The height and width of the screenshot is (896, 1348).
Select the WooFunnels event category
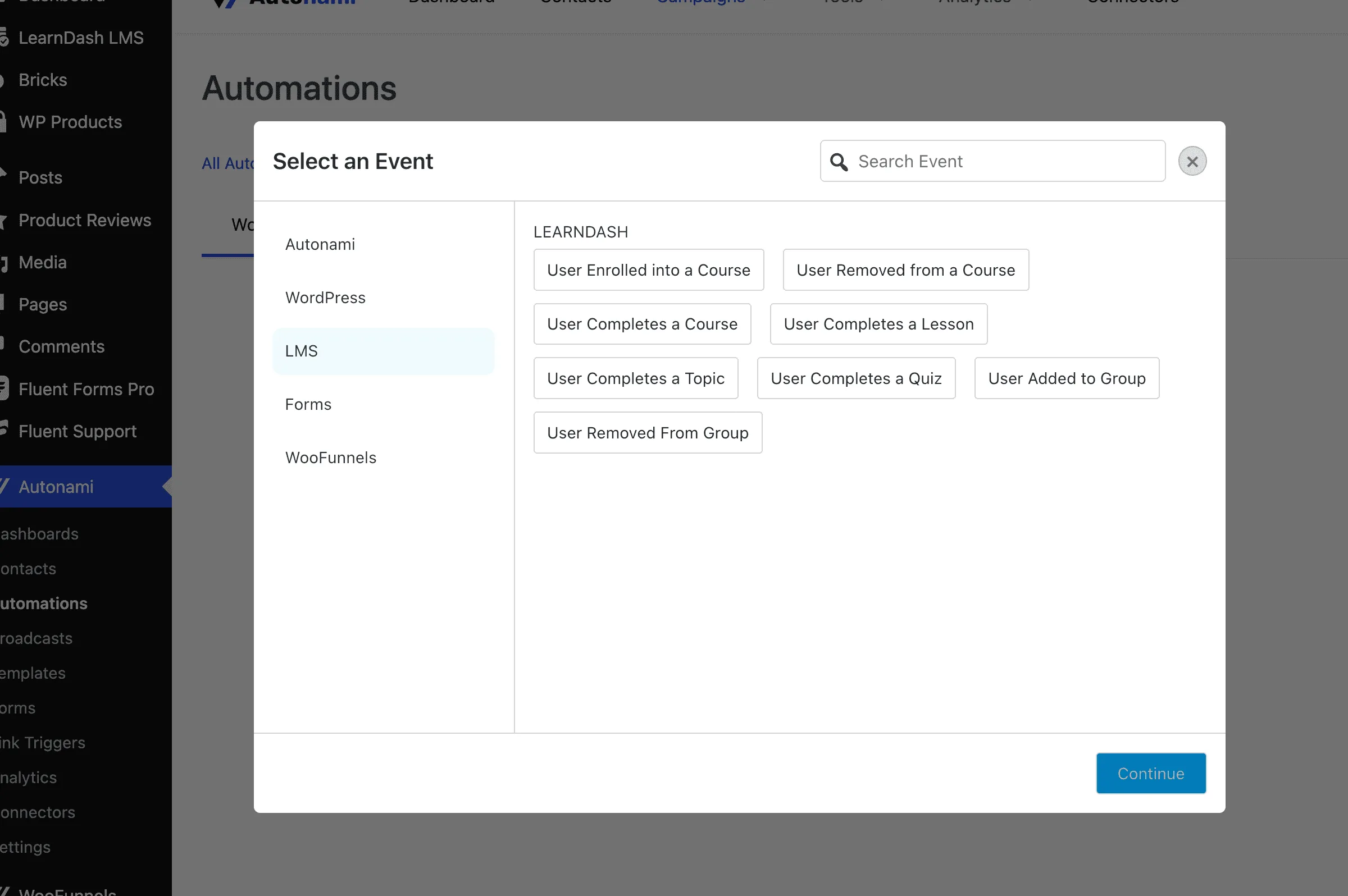(383, 458)
